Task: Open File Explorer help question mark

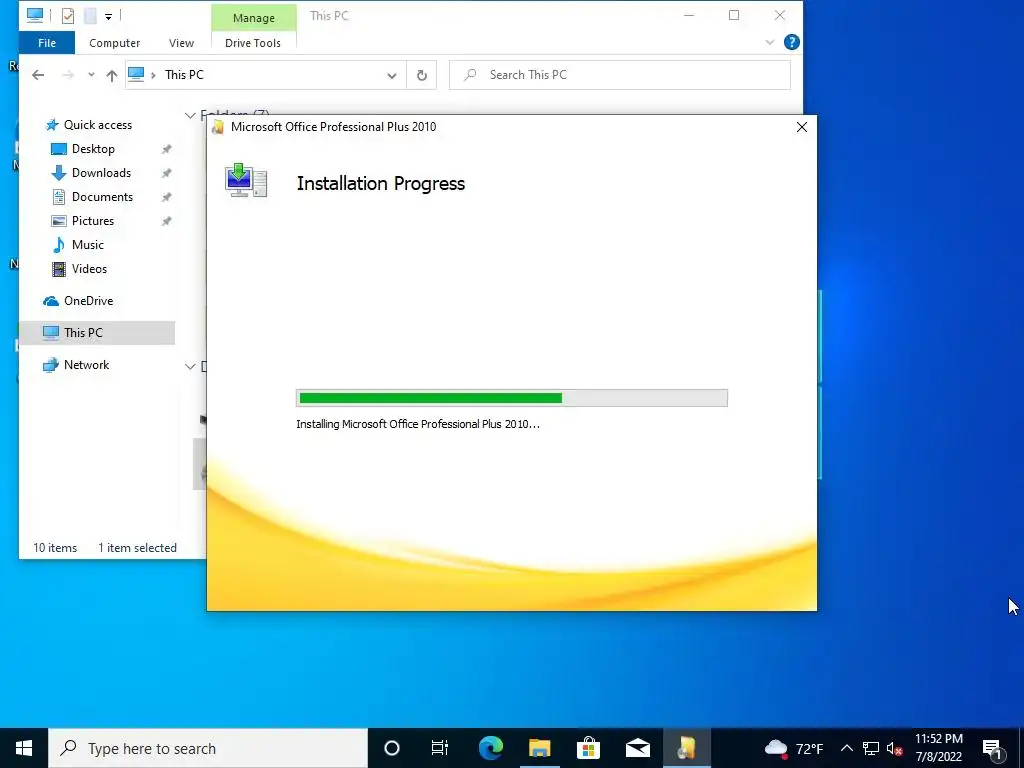Action: point(792,42)
